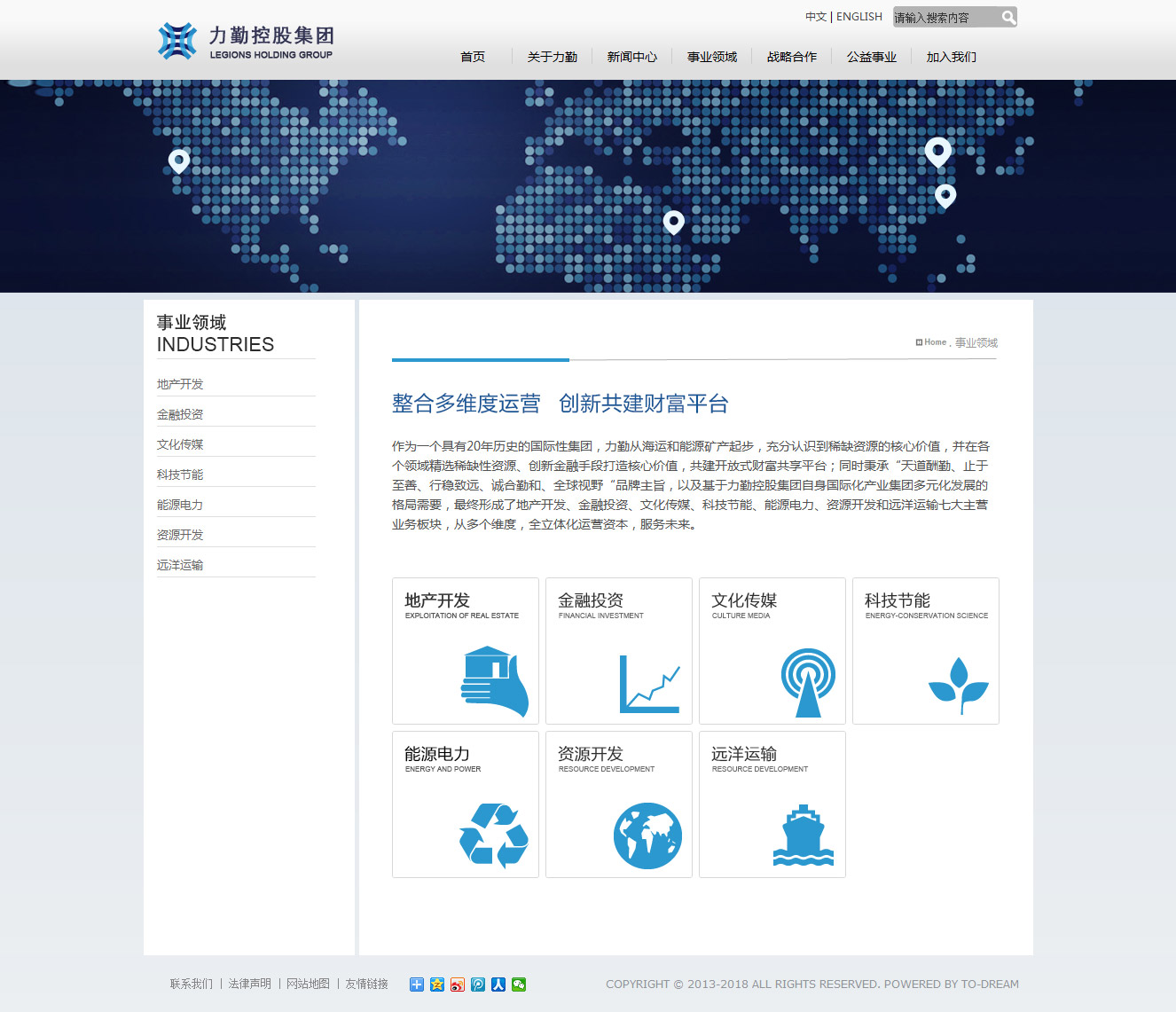Open the 远洋运输 ship icon tile
1176x1012 pixels.
pyautogui.click(x=772, y=804)
